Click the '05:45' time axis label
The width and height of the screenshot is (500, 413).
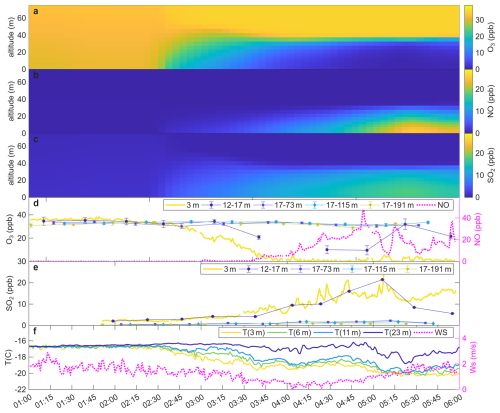click(431, 401)
